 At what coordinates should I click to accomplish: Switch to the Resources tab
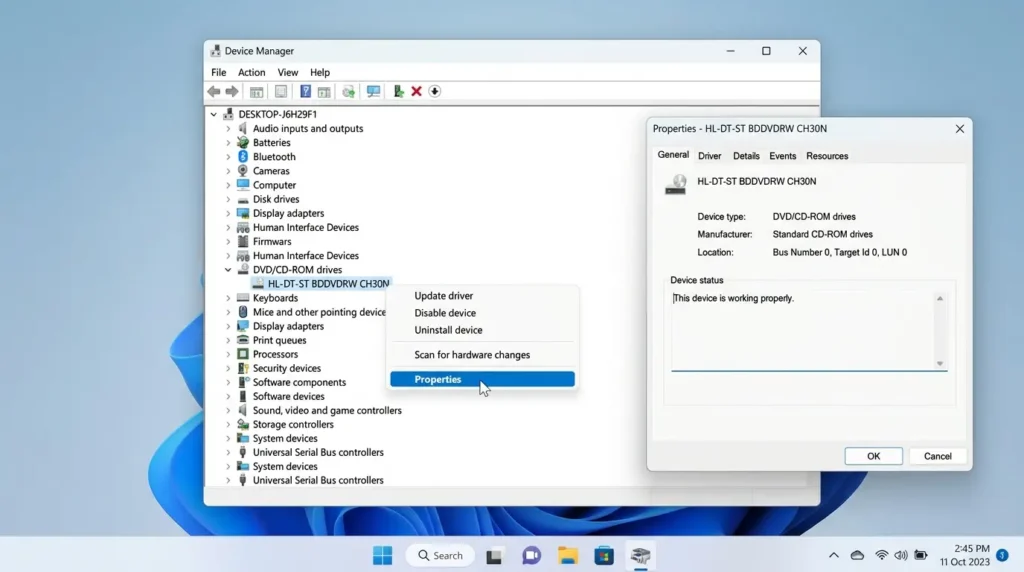(827, 156)
